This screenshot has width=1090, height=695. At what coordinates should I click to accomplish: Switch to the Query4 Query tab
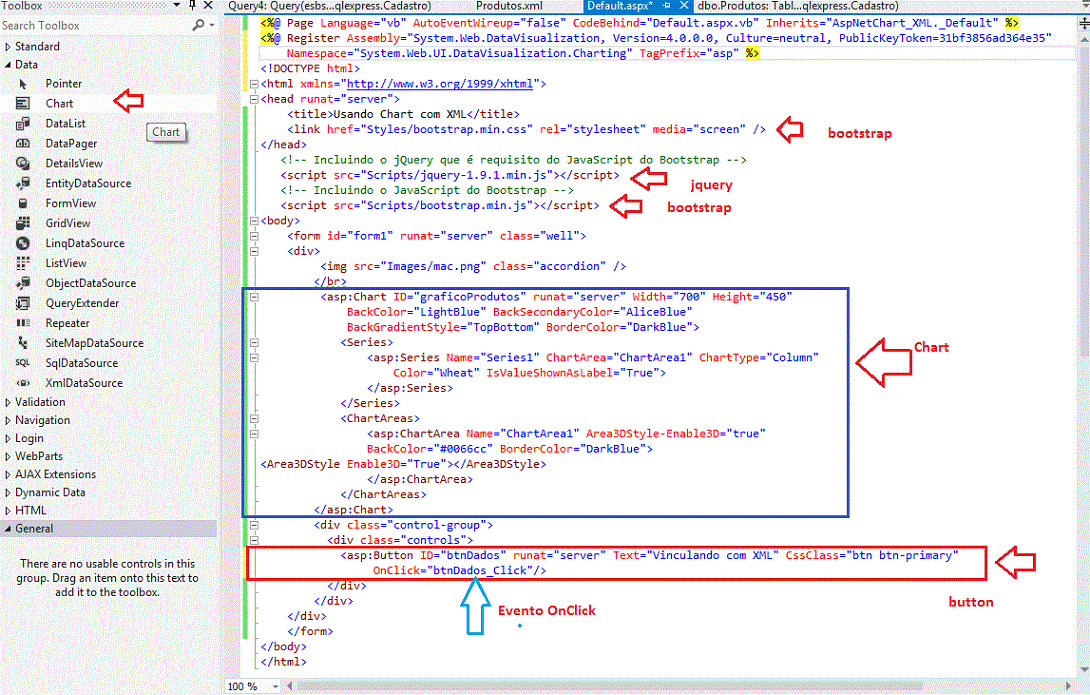coord(330,6)
